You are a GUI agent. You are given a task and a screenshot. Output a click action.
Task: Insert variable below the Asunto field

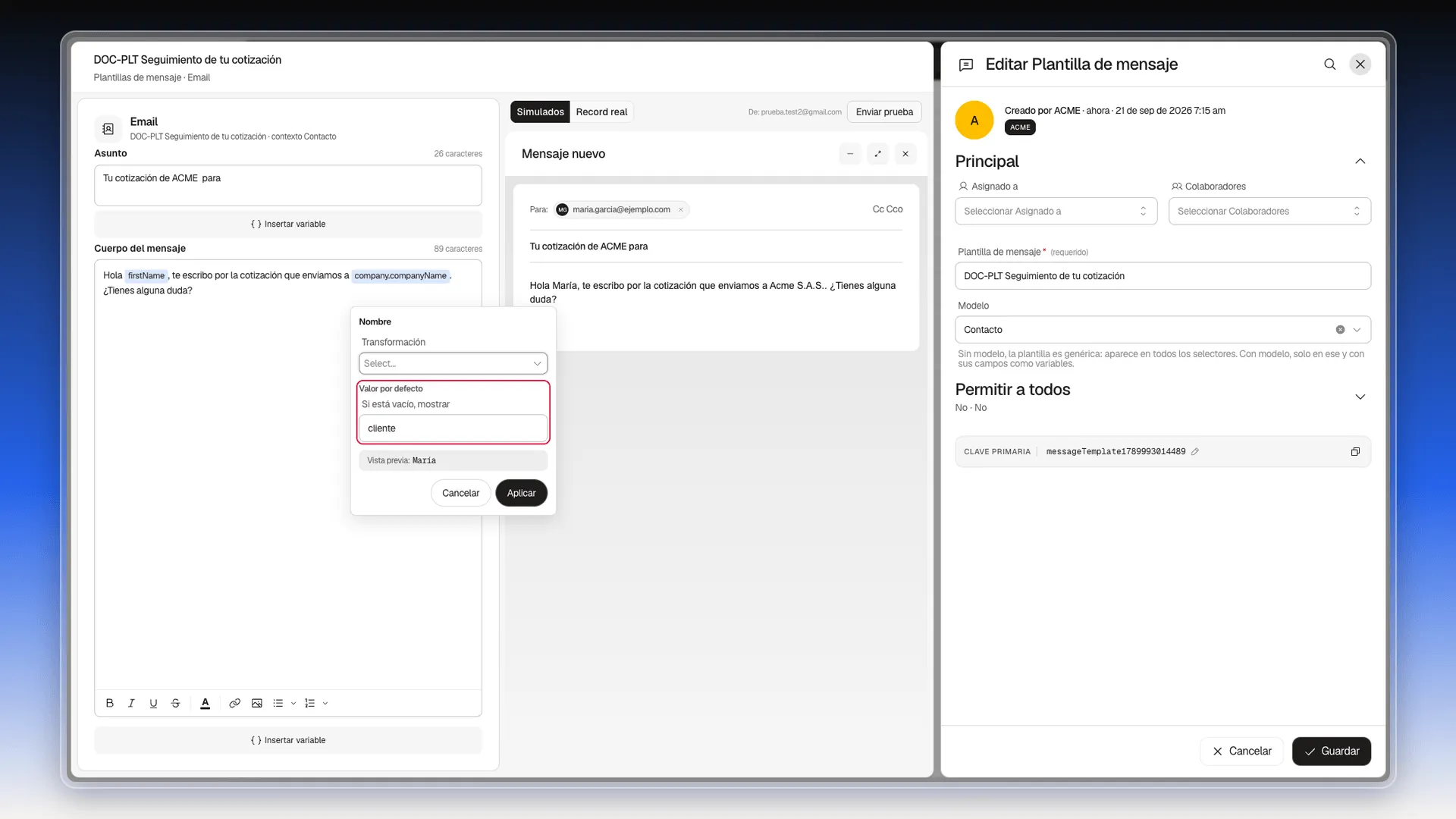(x=288, y=224)
